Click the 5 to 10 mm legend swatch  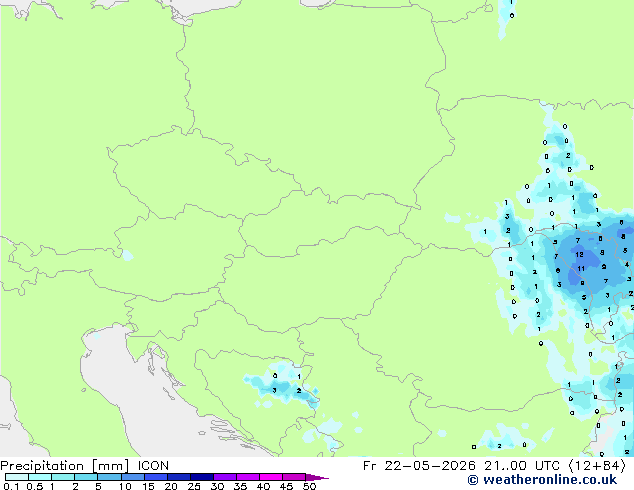[109, 477]
